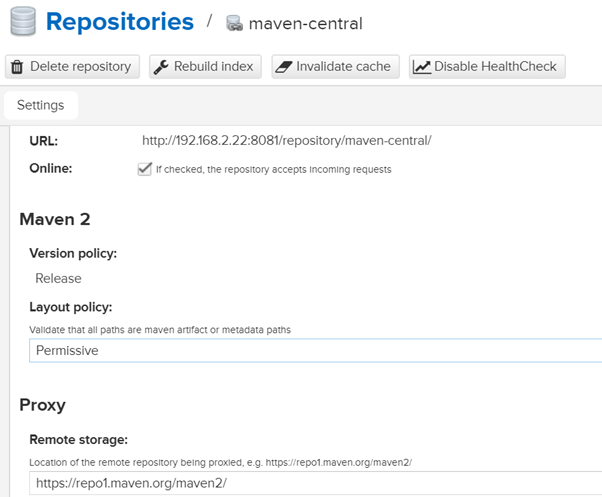Click the Disable HealthCheck button label
This screenshot has width=602, height=497.
495,66
